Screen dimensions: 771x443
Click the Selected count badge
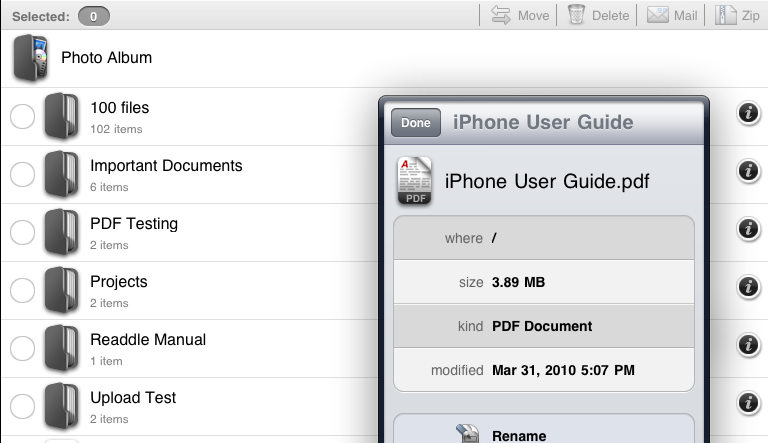click(93, 17)
